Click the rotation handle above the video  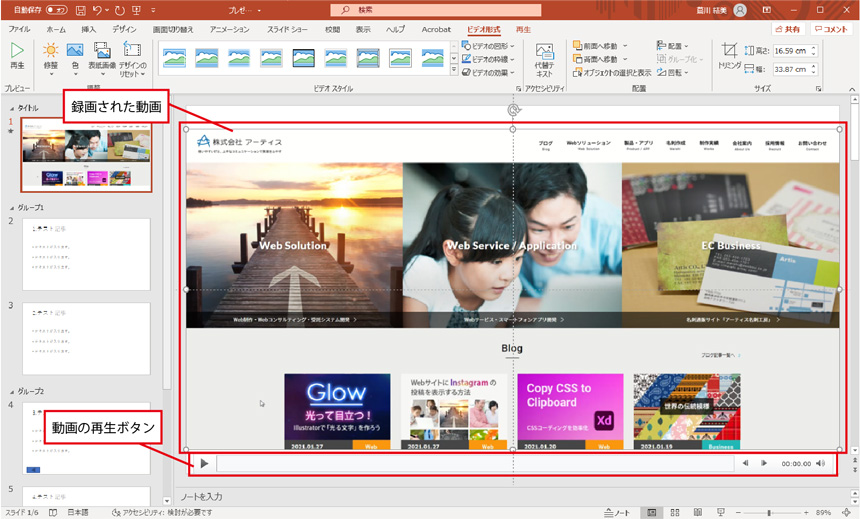click(513, 110)
